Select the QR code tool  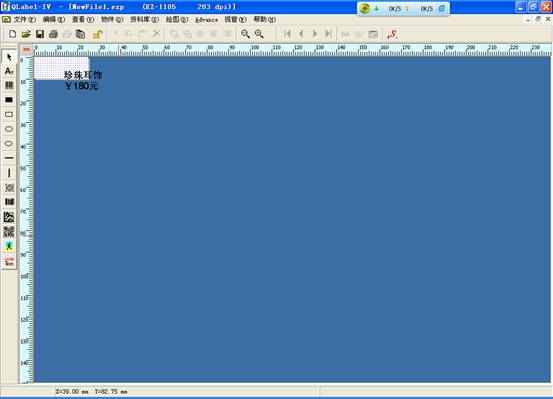(9, 231)
